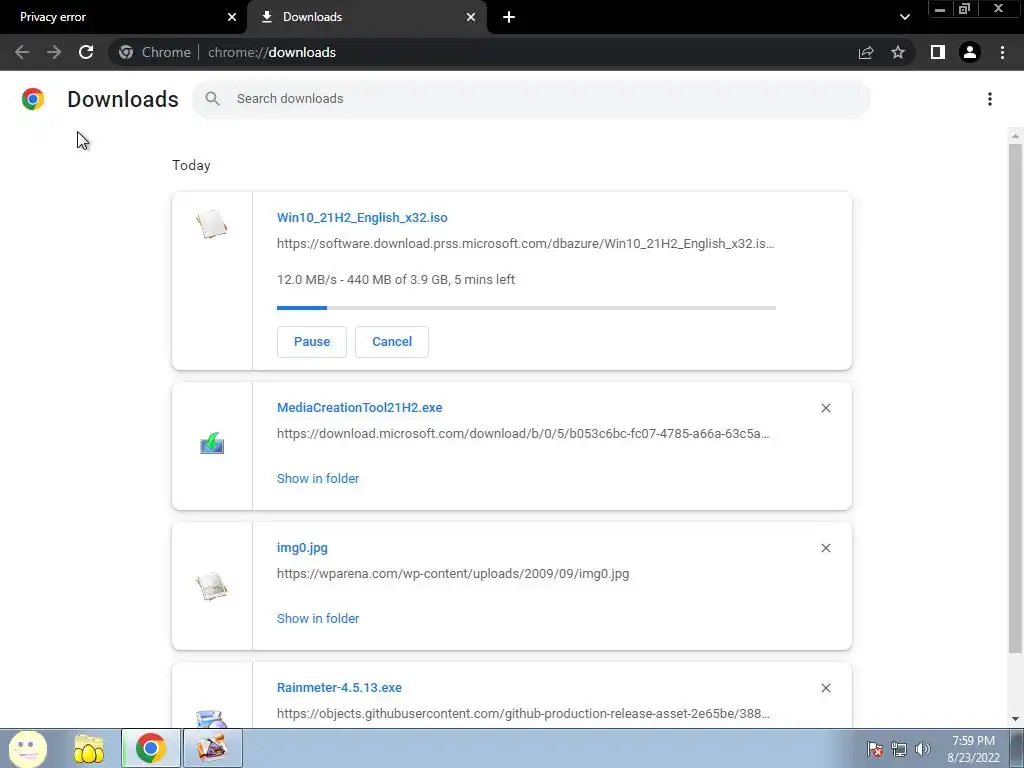Remove Rainmeter-4.5.13.exe from list
The width and height of the screenshot is (1024, 768).
click(x=825, y=688)
